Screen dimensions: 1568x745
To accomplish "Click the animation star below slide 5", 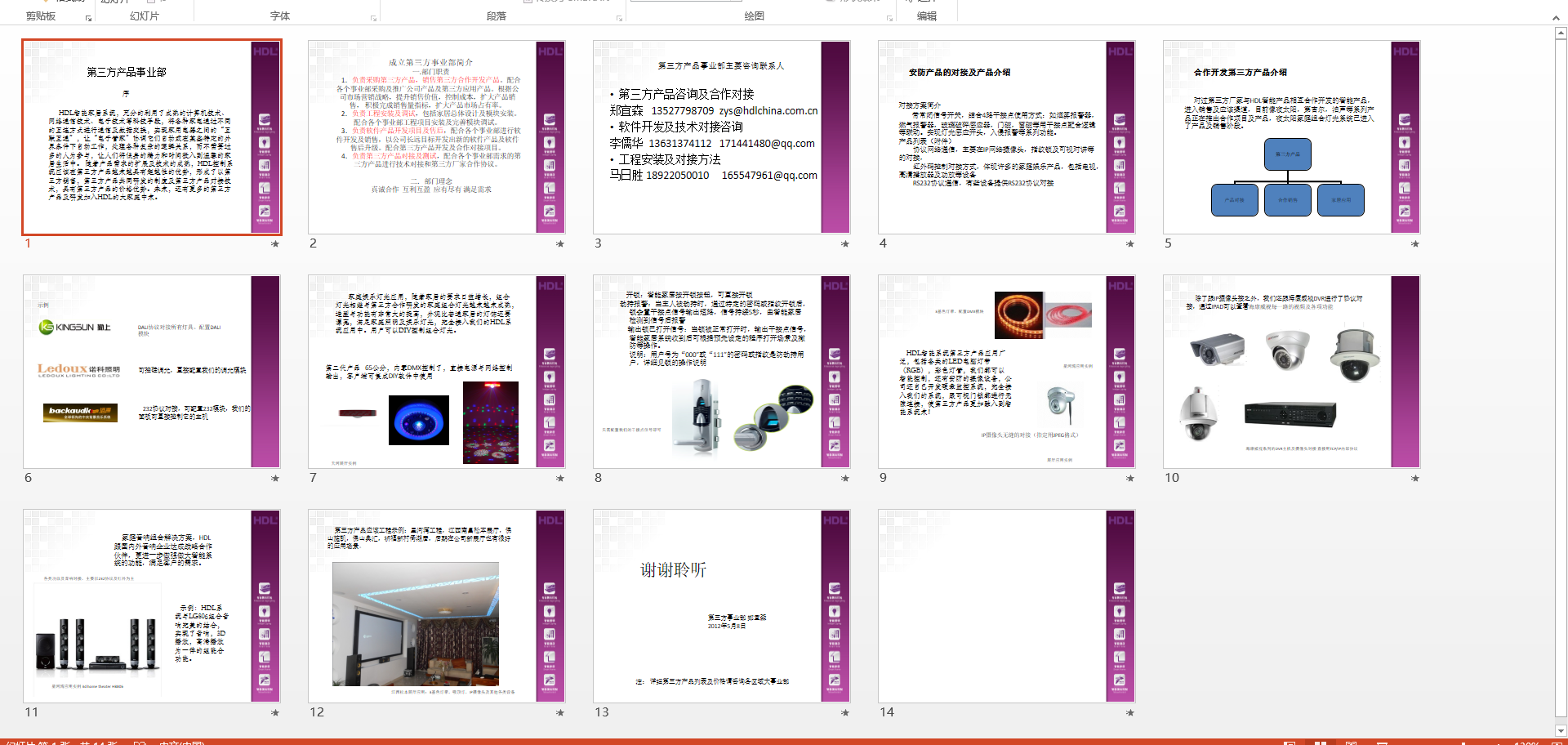I will pos(1415,244).
